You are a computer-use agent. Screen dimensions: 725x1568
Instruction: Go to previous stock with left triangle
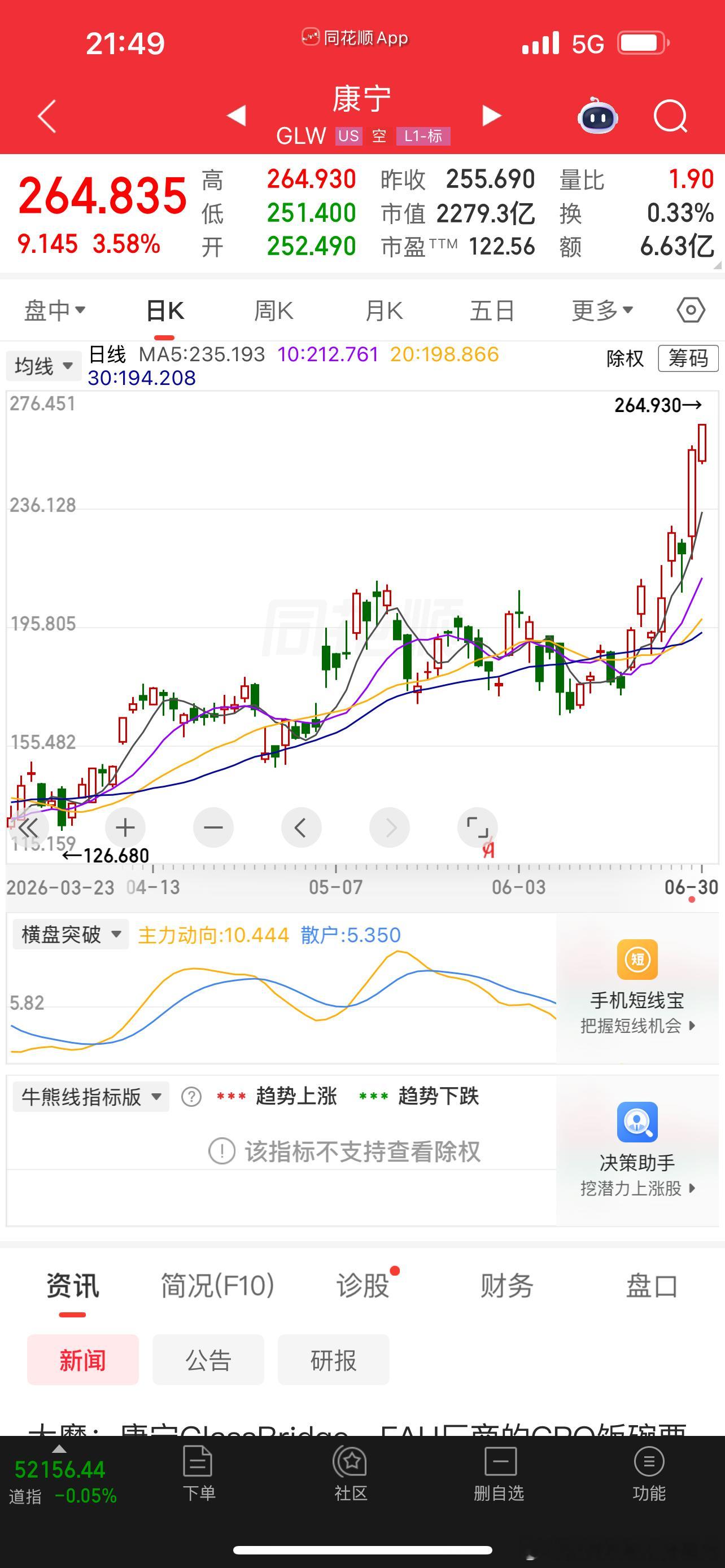point(236,115)
